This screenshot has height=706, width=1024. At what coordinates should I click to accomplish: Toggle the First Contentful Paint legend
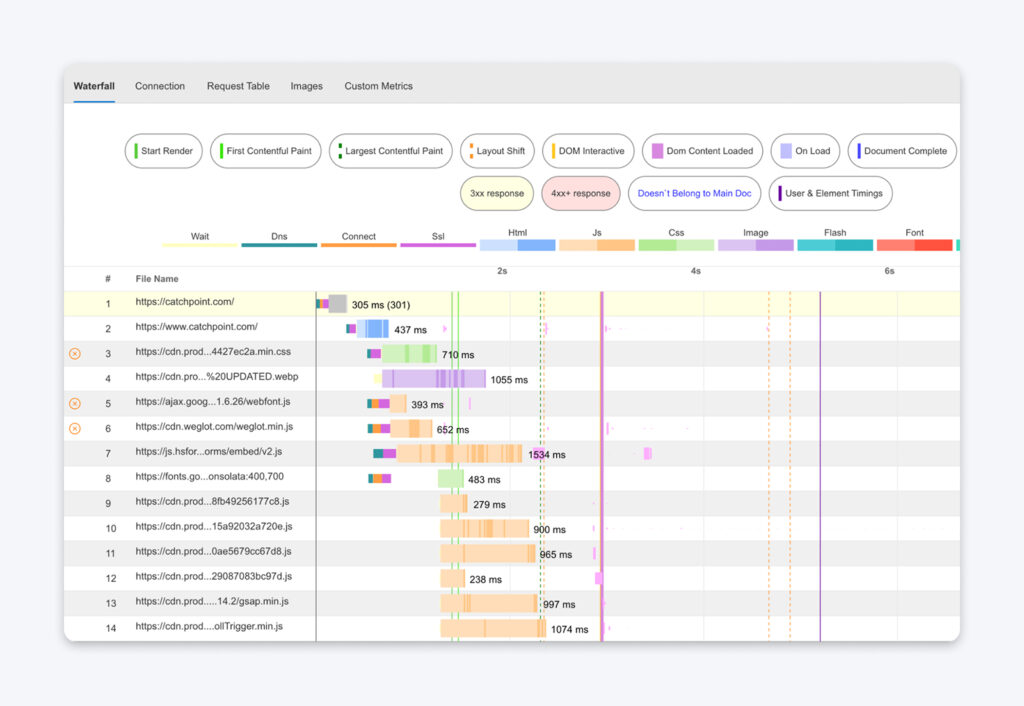click(x=265, y=150)
